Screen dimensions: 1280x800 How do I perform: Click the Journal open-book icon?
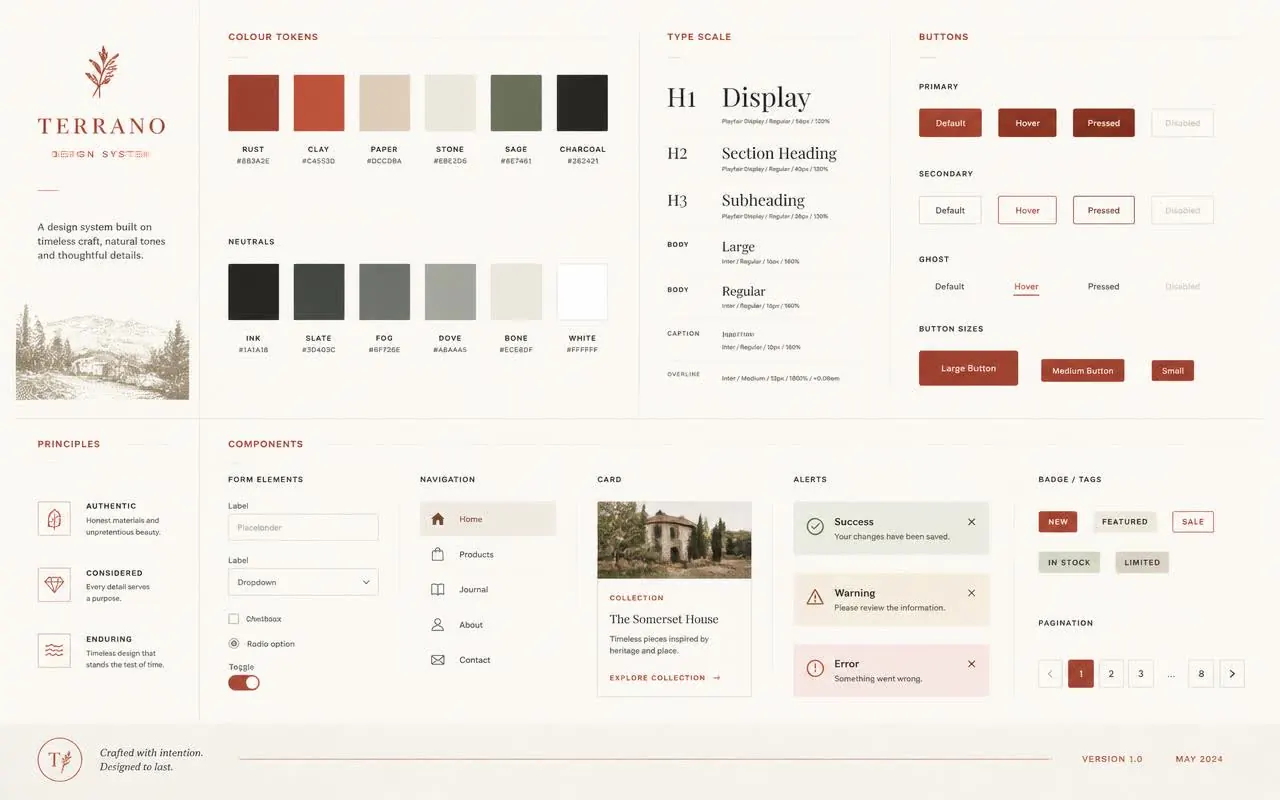[437, 590]
